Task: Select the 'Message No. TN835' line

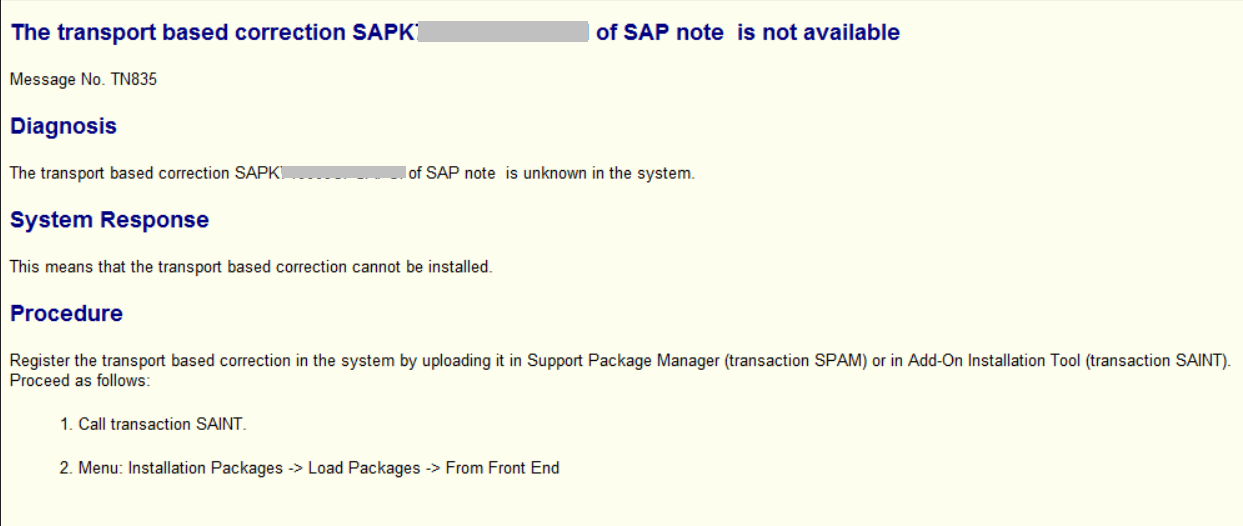Action: click(x=83, y=80)
